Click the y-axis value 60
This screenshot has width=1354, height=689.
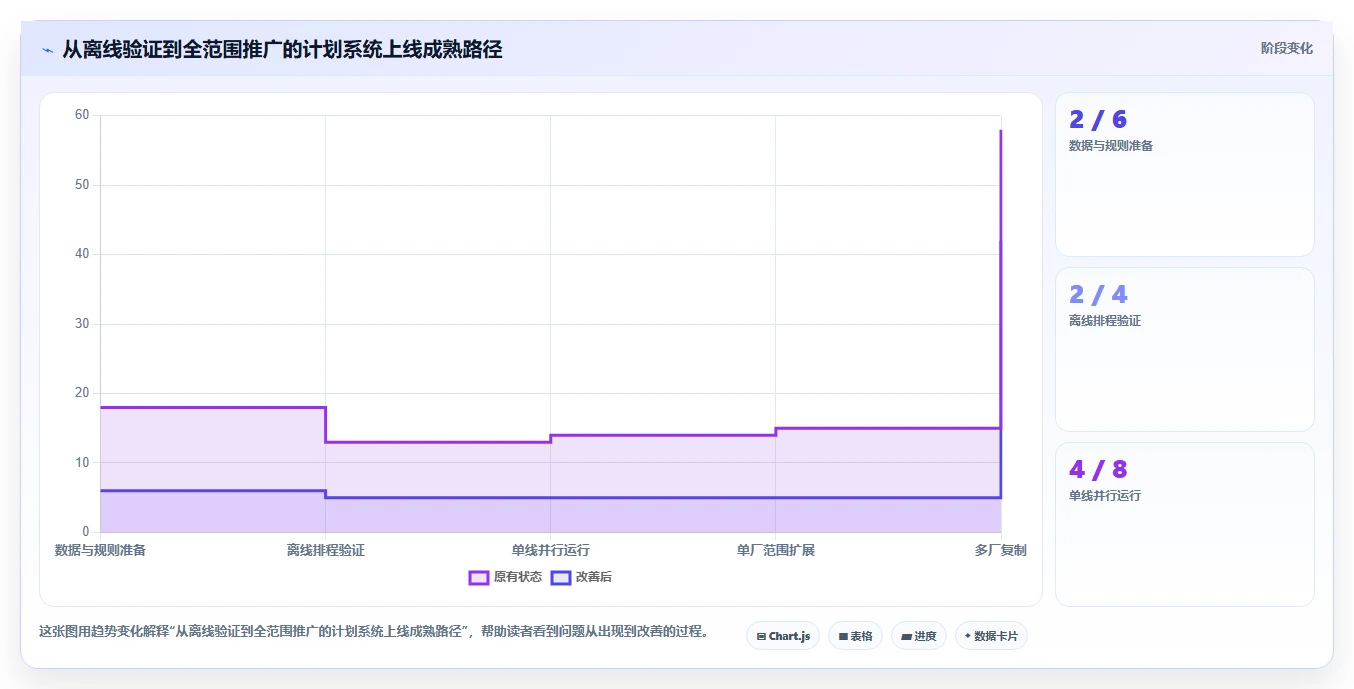coord(82,115)
